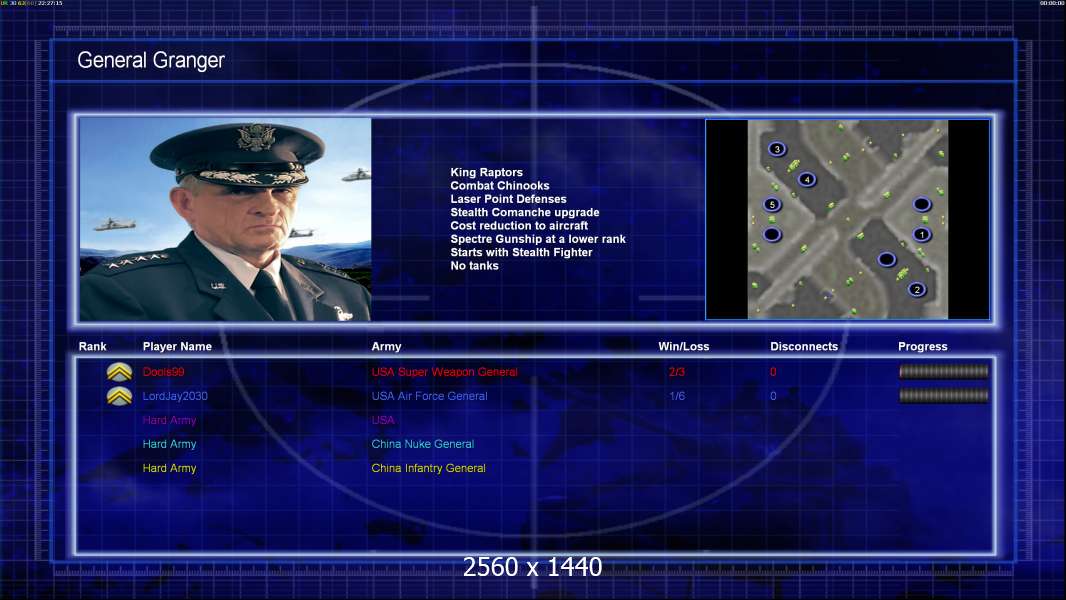Click Starts with Stealth Fighter text

[521, 252]
